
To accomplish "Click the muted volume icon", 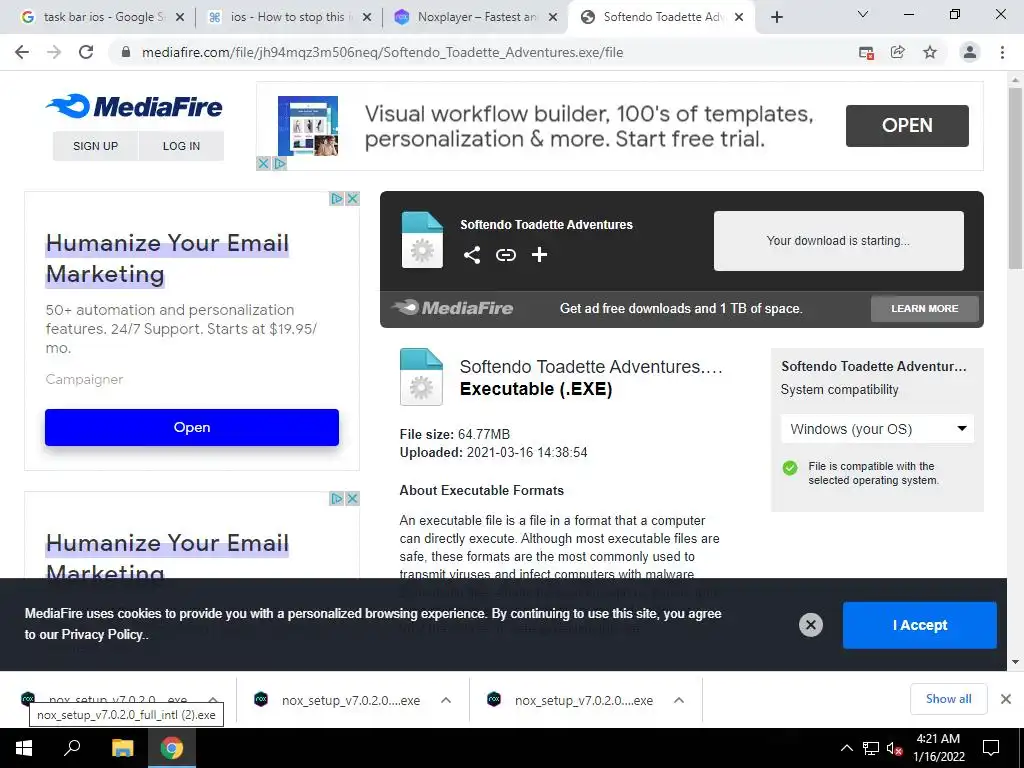I will pyautogui.click(x=895, y=748).
